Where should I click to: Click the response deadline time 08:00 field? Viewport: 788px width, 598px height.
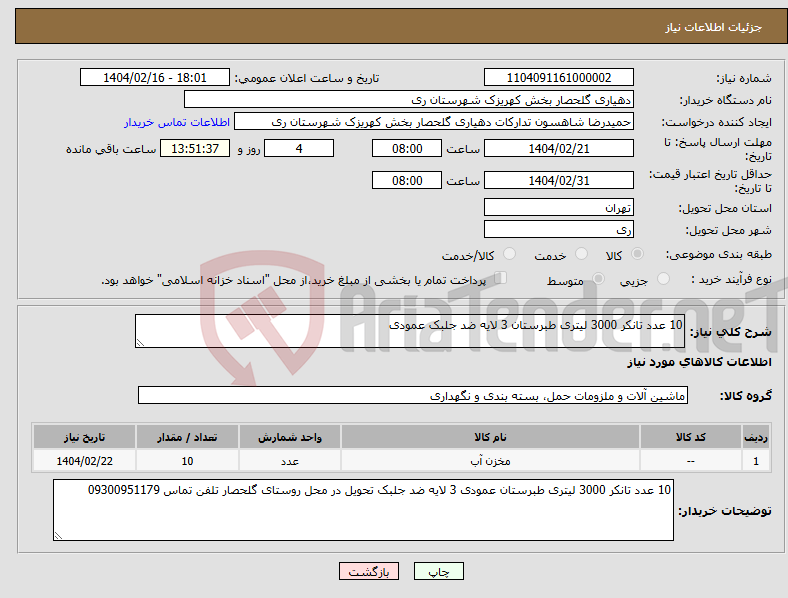tap(407, 148)
